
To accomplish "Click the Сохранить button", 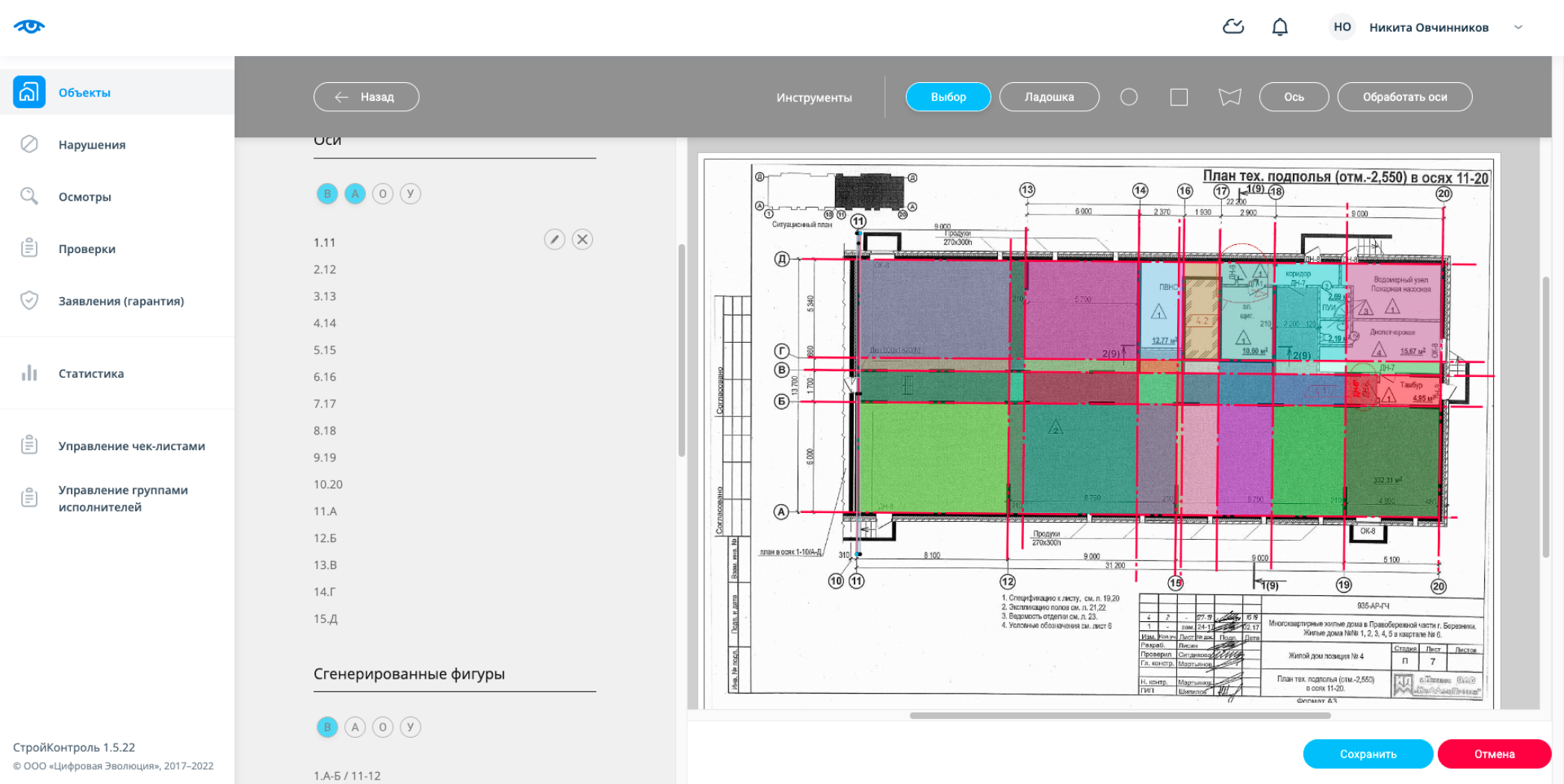I will (1368, 754).
